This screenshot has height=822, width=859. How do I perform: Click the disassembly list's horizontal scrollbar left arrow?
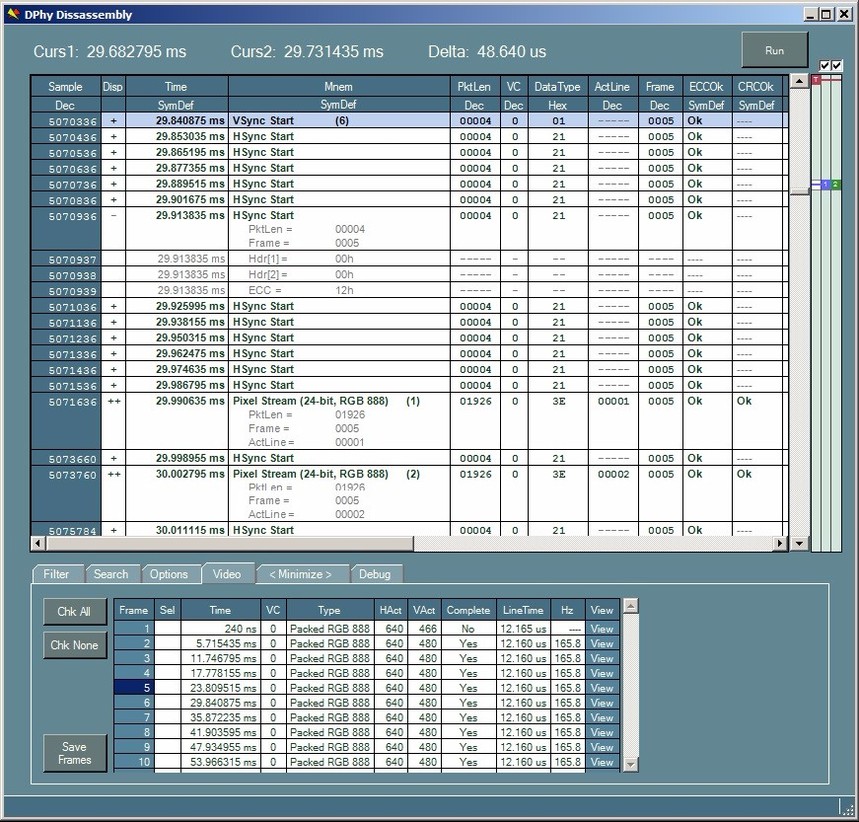click(38, 544)
